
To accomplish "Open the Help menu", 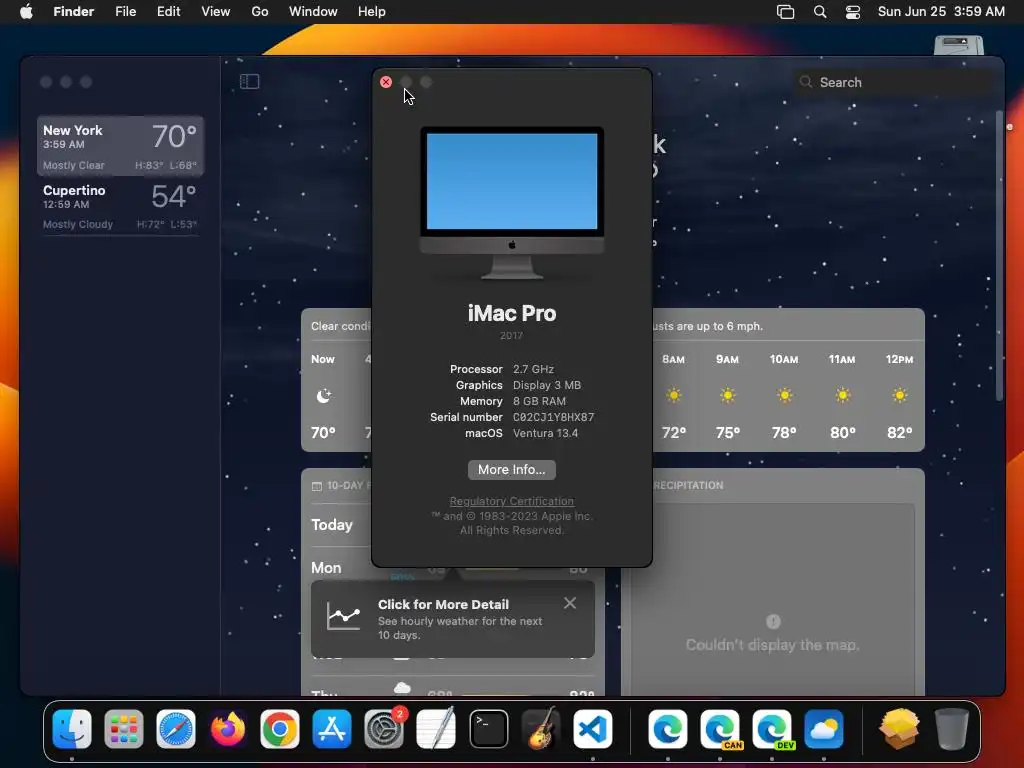I will tap(372, 12).
